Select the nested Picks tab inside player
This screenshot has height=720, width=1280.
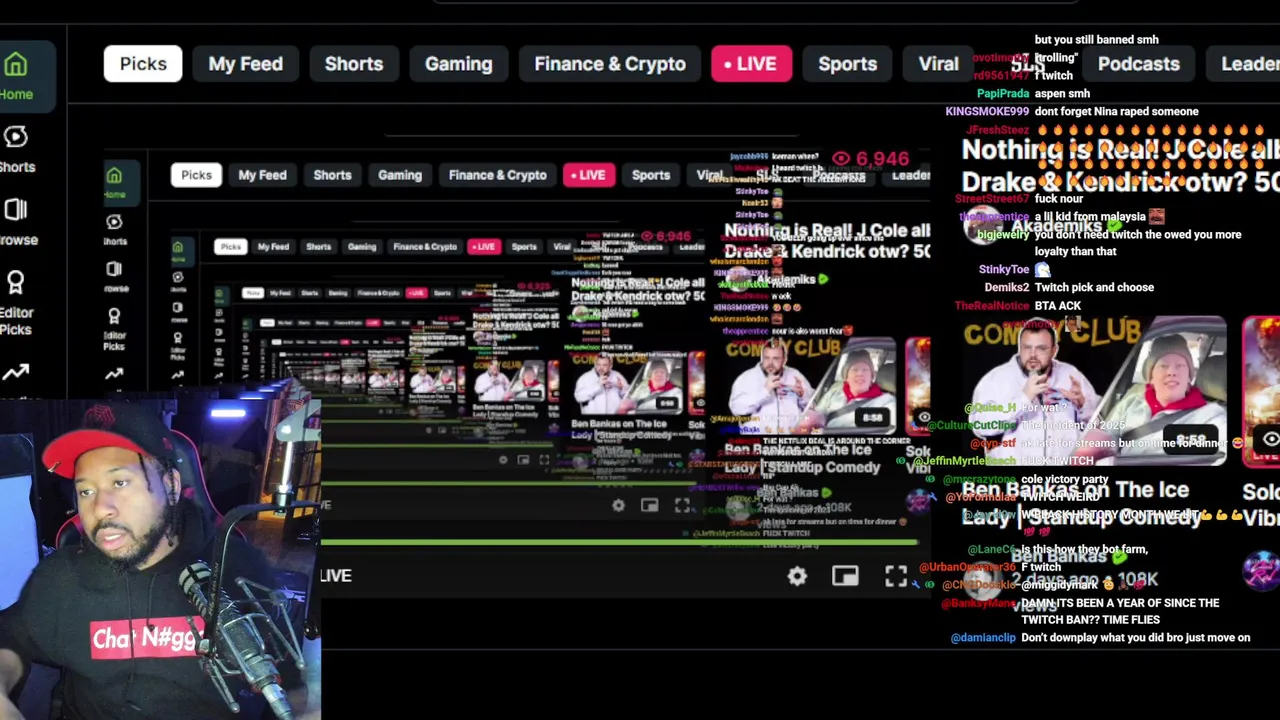pyautogui.click(x=196, y=175)
